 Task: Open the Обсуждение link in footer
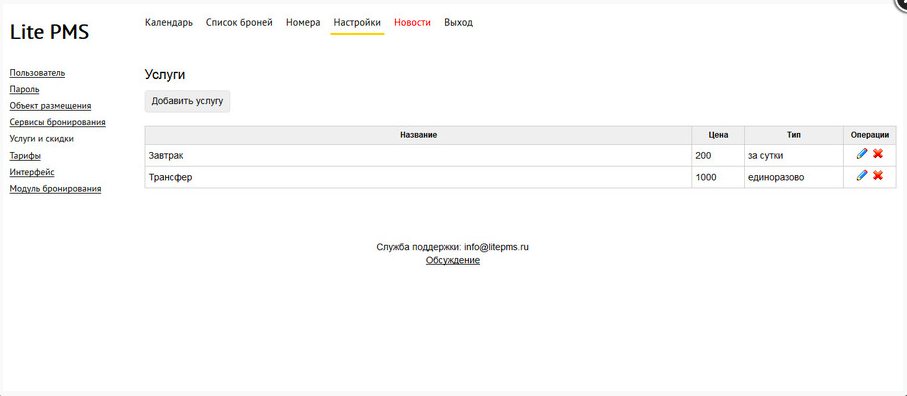[453, 260]
